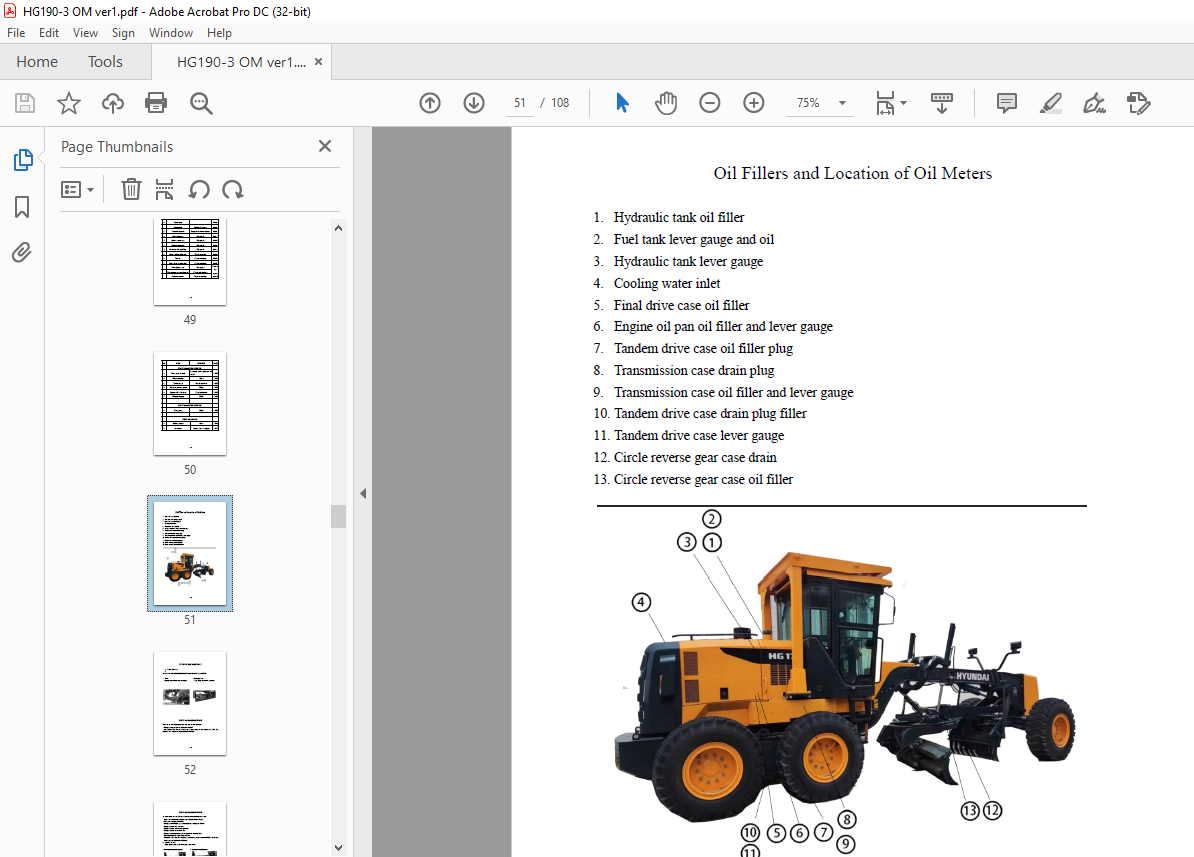Click 'Hydraulic tank oil filler' text

(678, 217)
